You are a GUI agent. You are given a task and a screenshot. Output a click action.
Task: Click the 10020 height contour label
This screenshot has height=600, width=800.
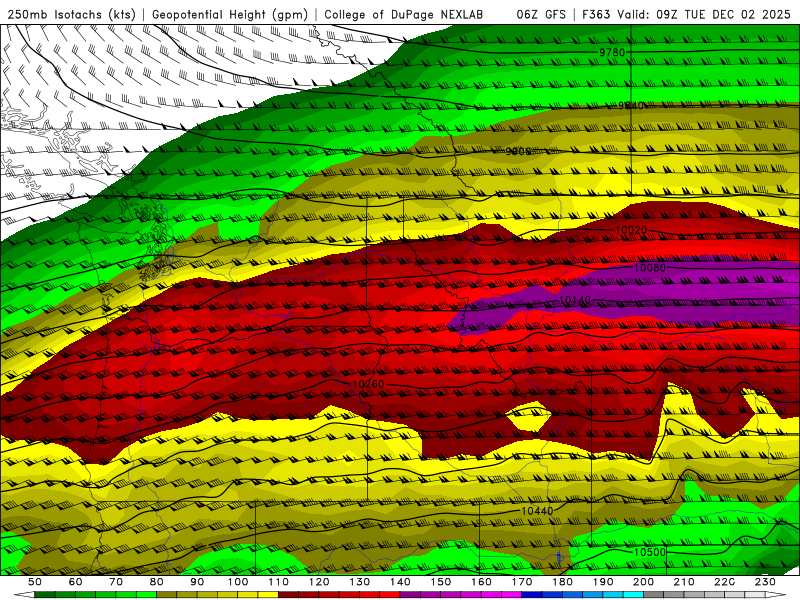click(631, 230)
